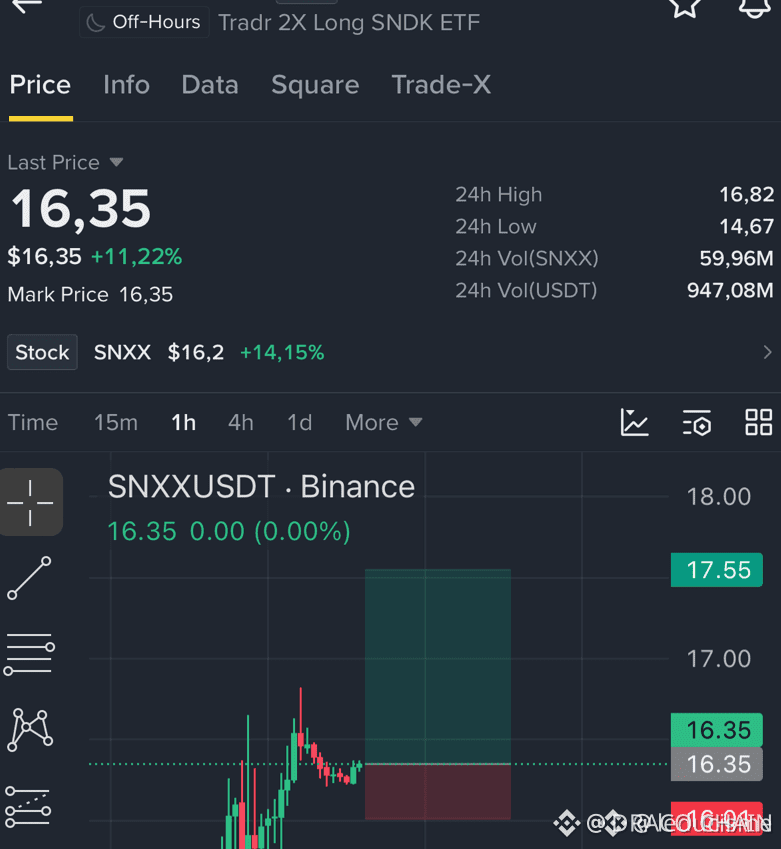Select the crosshair cursor tool

tap(30, 502)
